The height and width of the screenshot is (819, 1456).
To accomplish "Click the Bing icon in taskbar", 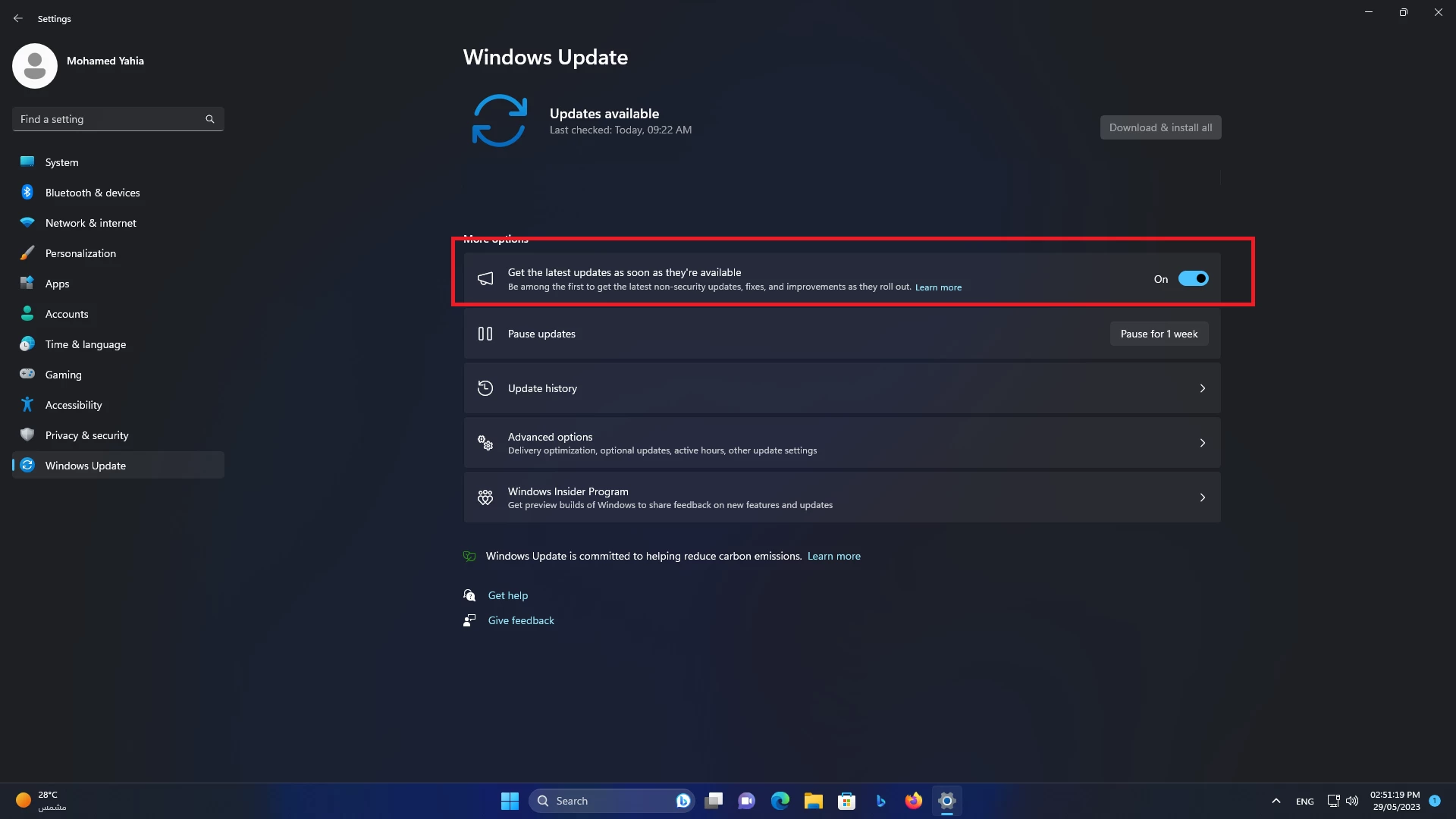I will (x=880, y=801).
